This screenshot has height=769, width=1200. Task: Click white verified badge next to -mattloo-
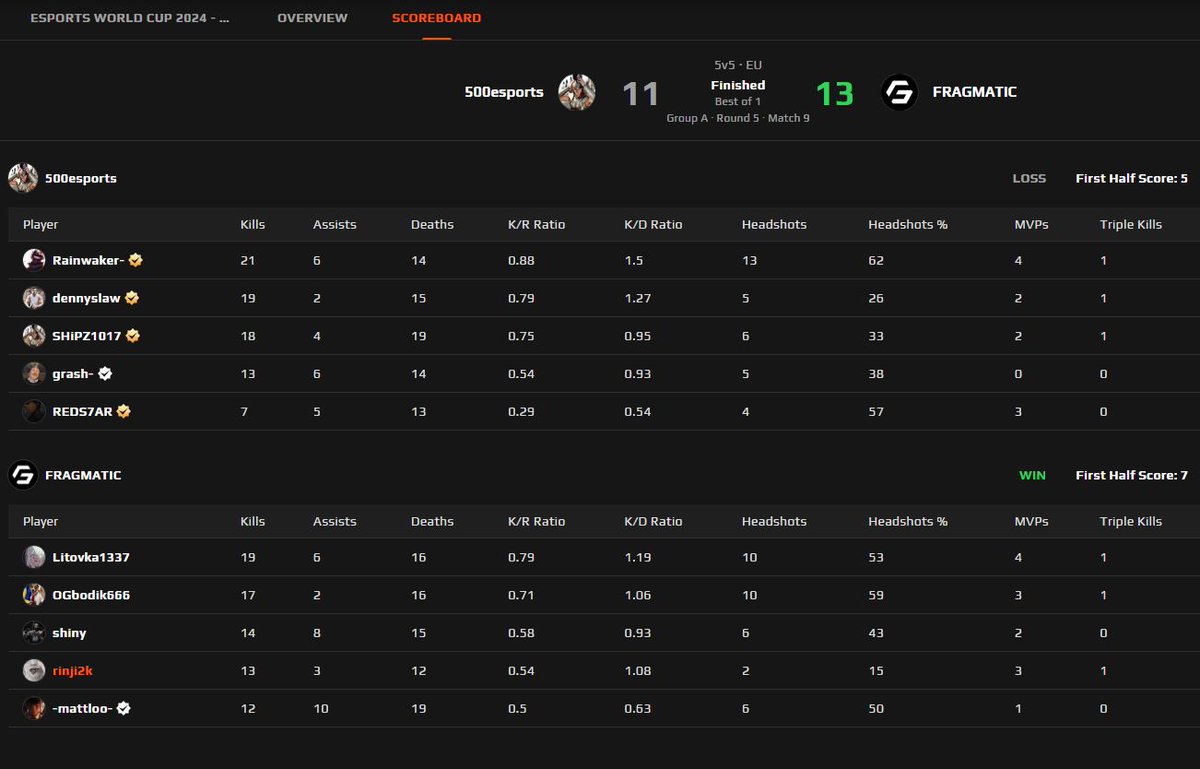pyautogui.click(x=123, y=708)
